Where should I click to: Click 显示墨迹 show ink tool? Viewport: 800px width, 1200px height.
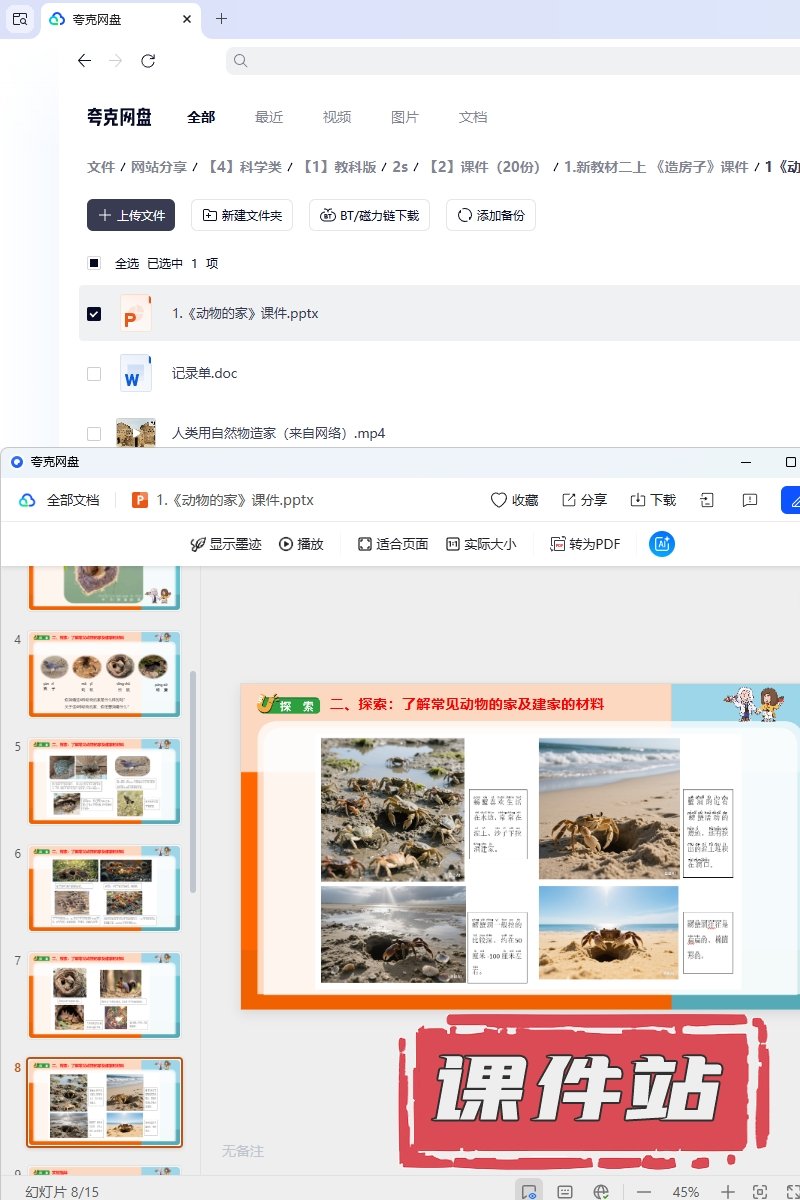click(198, 544)
